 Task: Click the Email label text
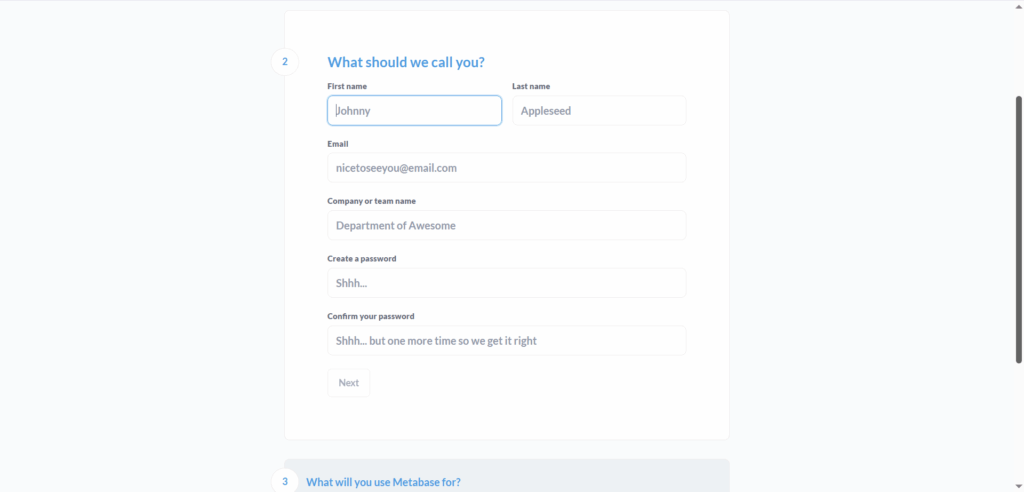[x=338, y=144]
